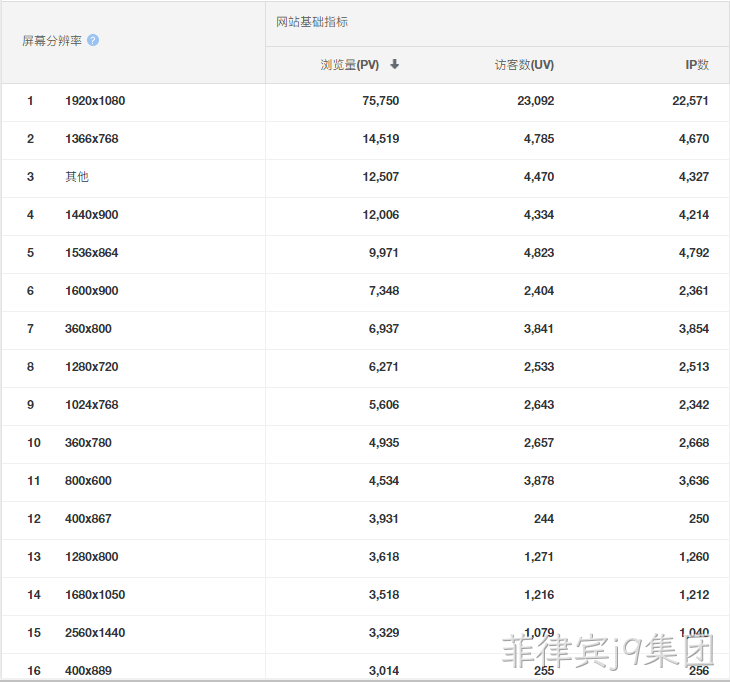Click the help icon next to 屏幕分辨率

tap(93, 41)
